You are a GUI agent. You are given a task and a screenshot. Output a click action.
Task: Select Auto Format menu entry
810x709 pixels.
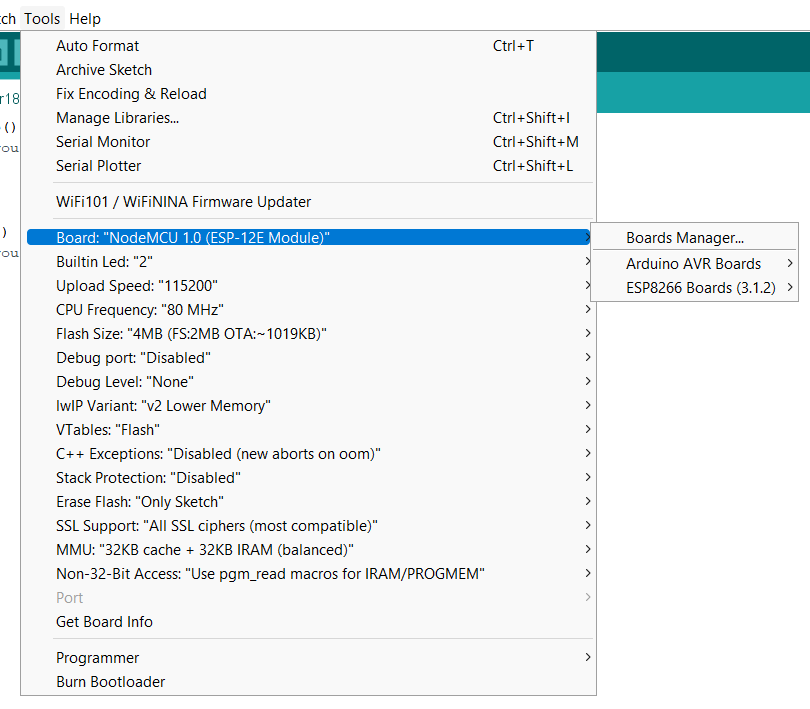point(98,46)
